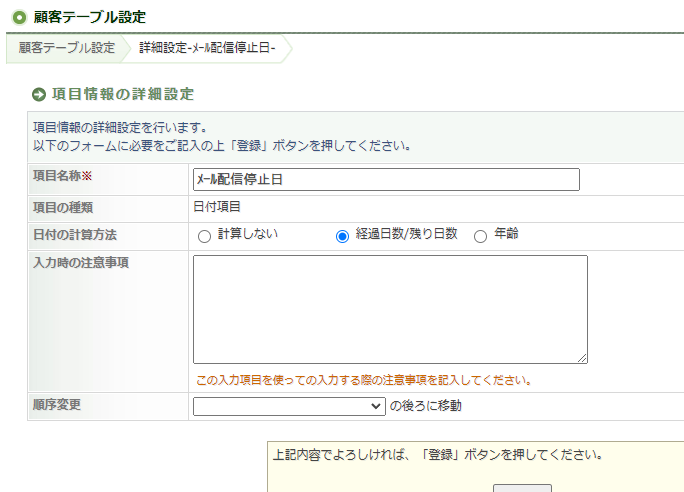
Task: Click the の後ろに移動 text beside dropdown
Action: [426, 406]
